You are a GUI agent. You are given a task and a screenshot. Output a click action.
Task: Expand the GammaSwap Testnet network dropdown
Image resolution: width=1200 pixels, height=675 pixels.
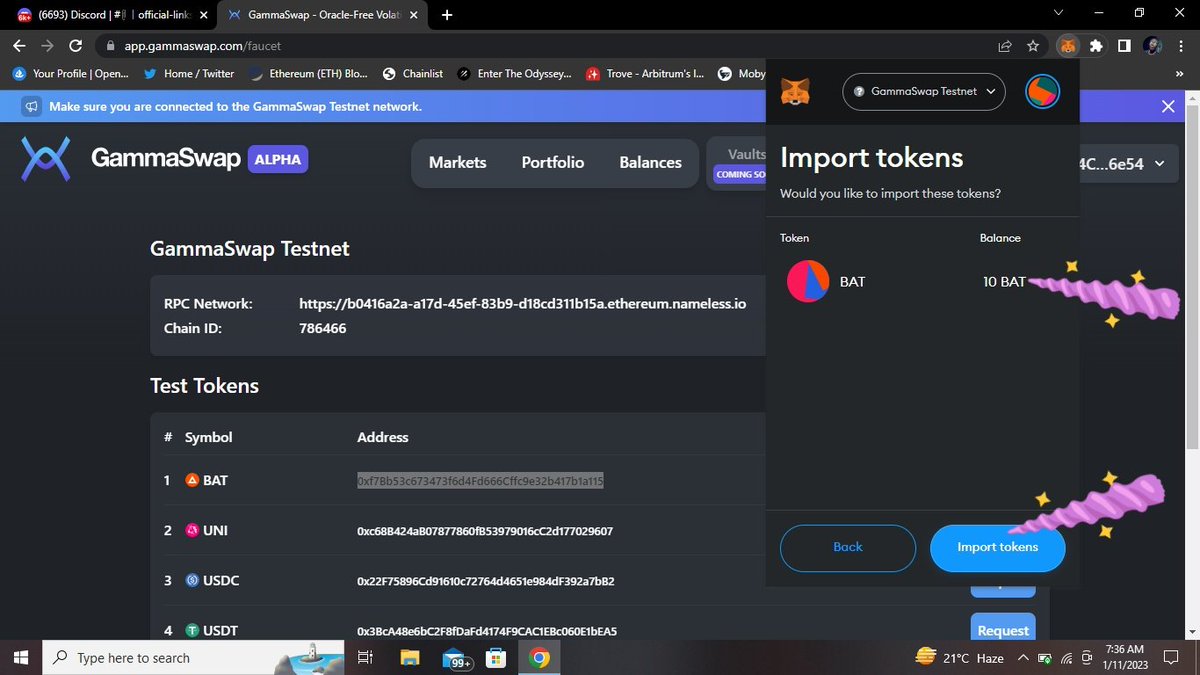[x=924, y=91]
